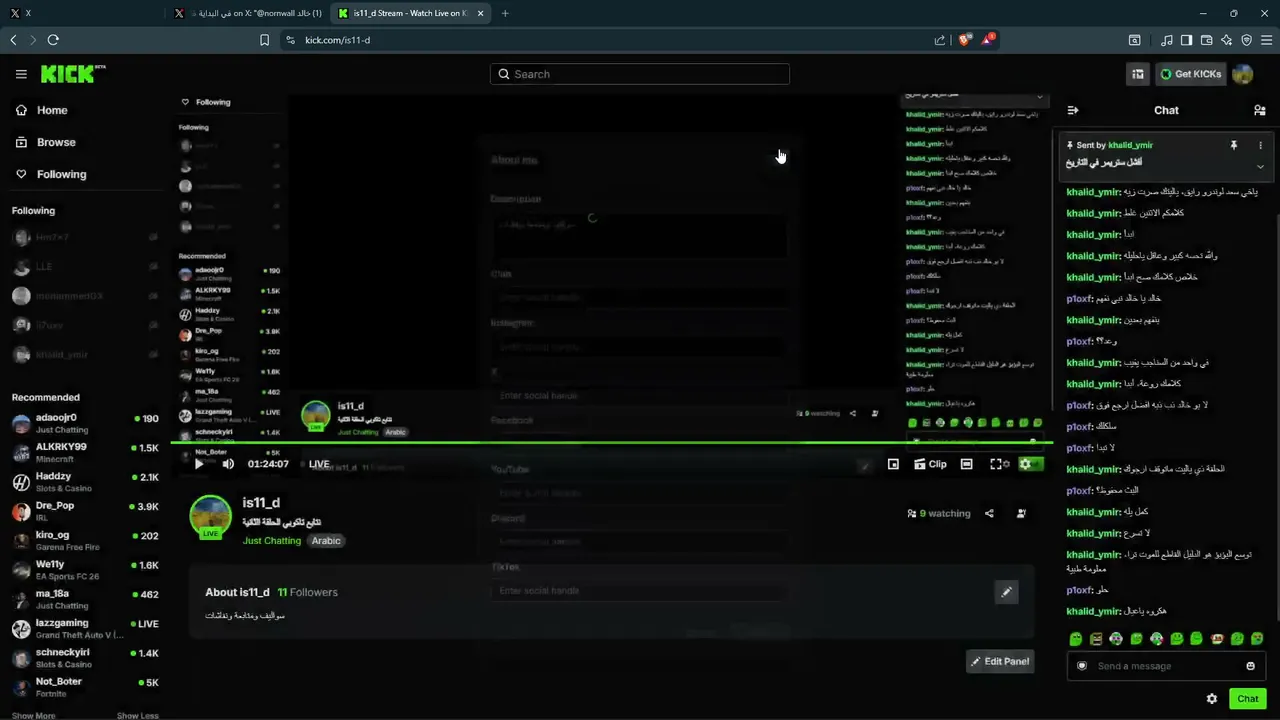Click the chat identity shield icon

(x=1081, y=666)
